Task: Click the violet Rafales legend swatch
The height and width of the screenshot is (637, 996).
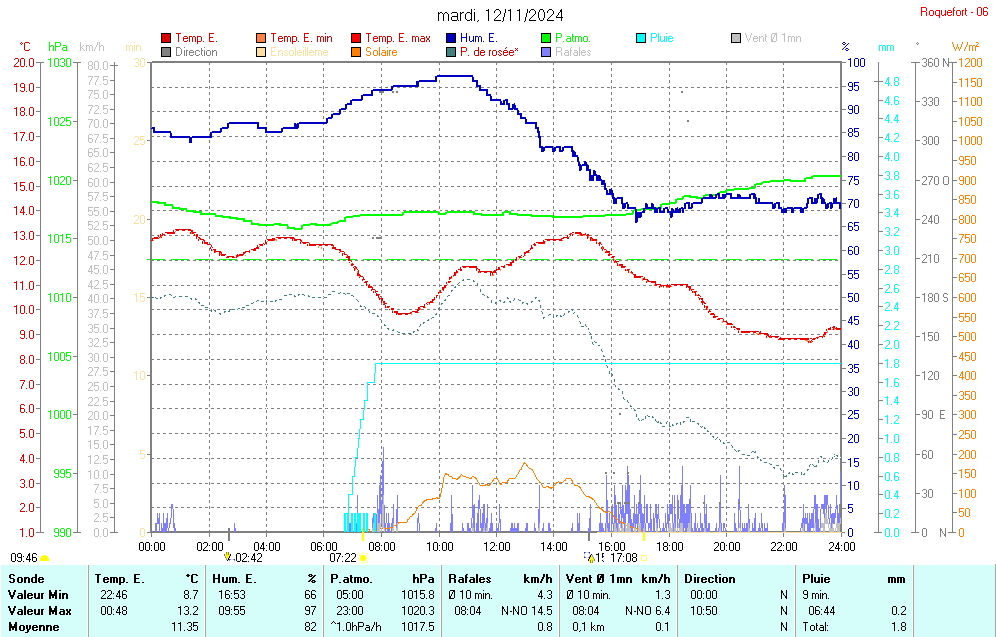Action: point(546,52)
